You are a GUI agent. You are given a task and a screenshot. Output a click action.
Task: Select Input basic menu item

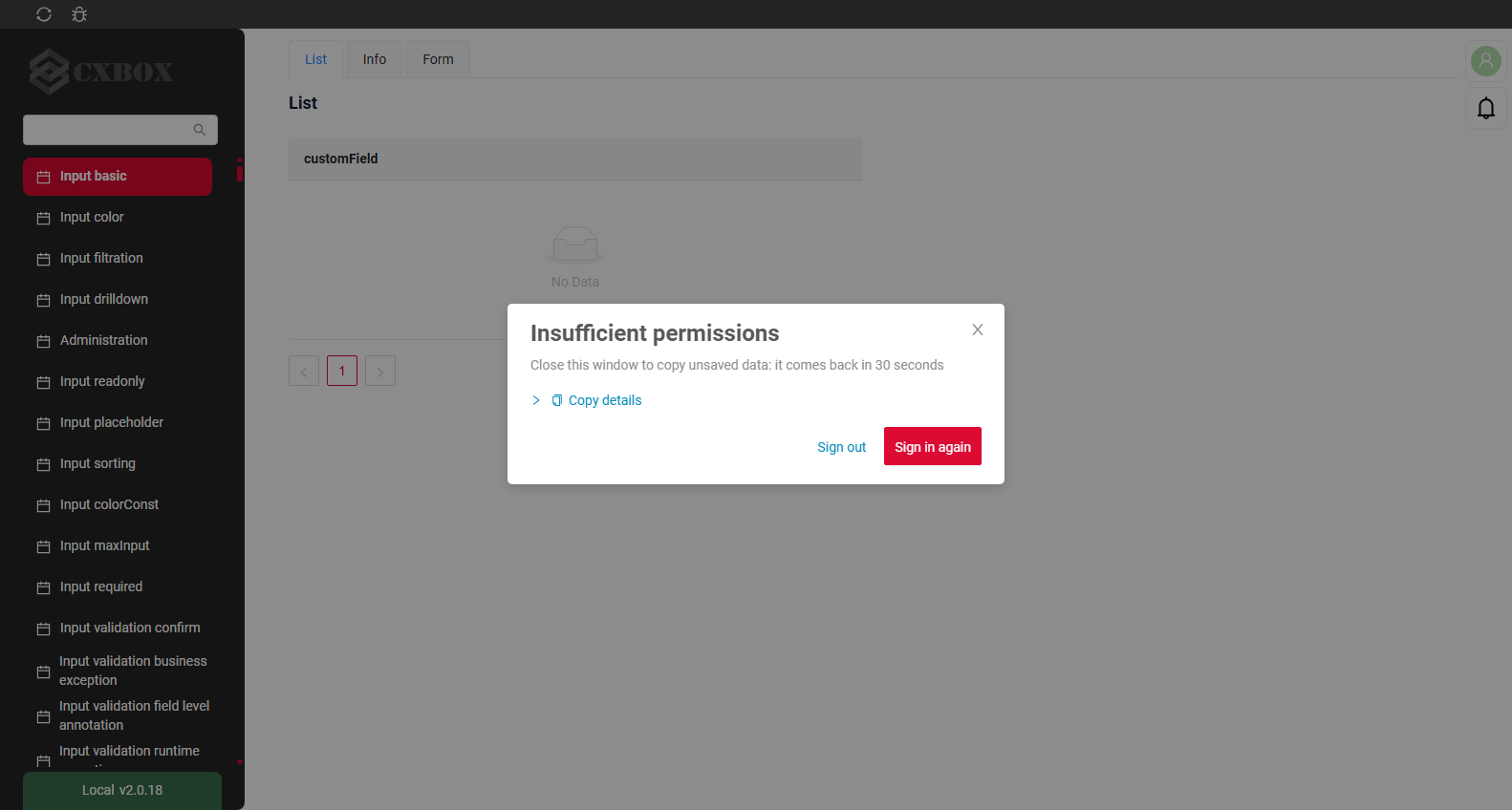pos(118,177)
